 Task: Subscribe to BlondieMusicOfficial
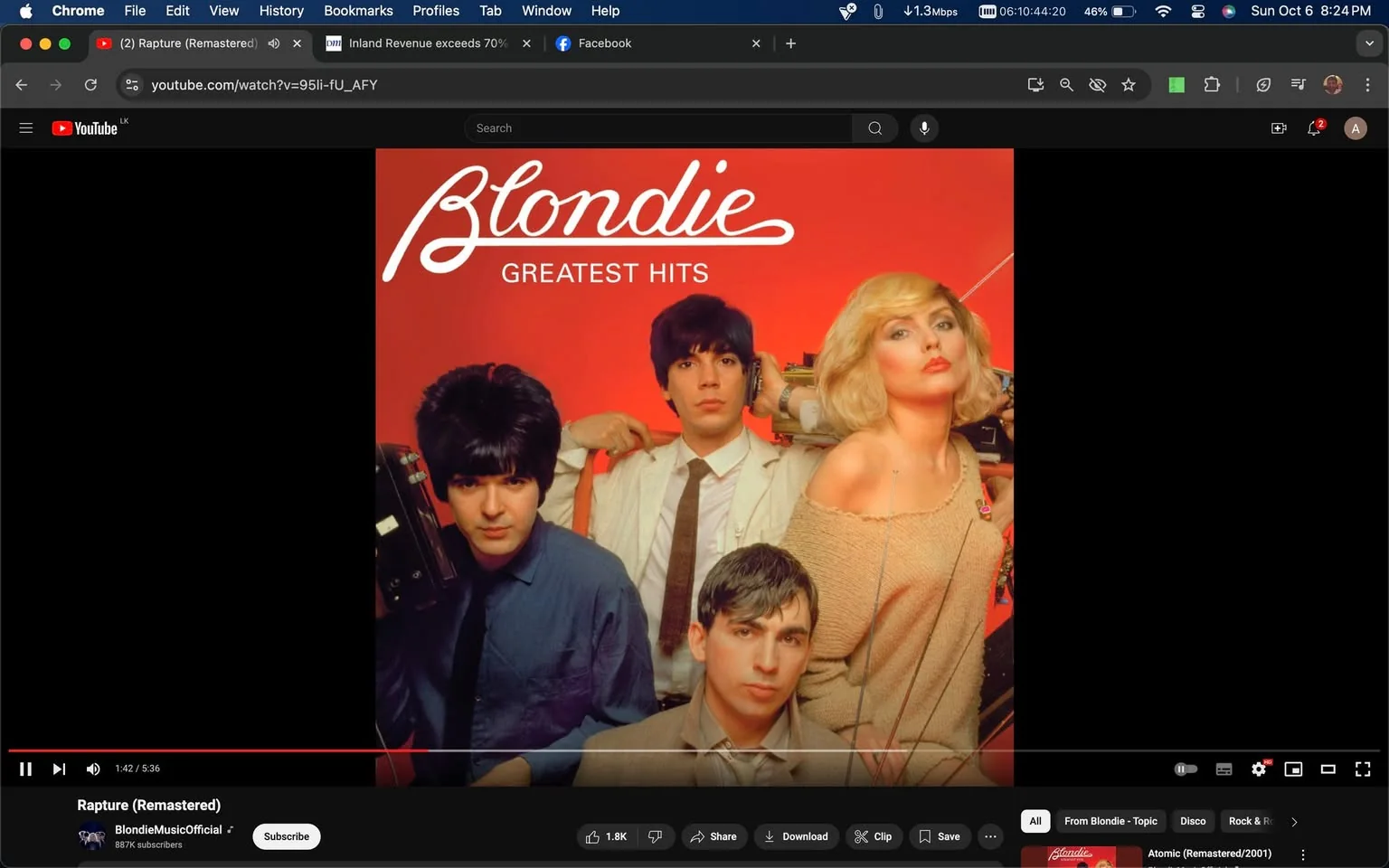287,836
